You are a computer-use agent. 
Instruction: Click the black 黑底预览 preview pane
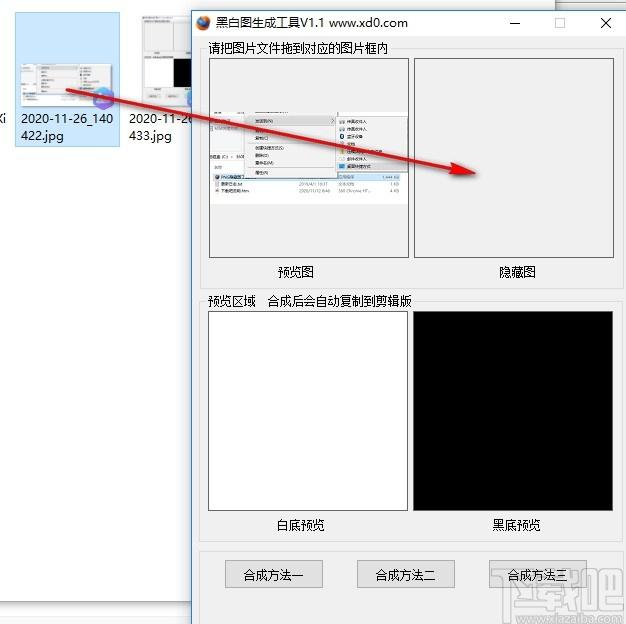point(513,411)
